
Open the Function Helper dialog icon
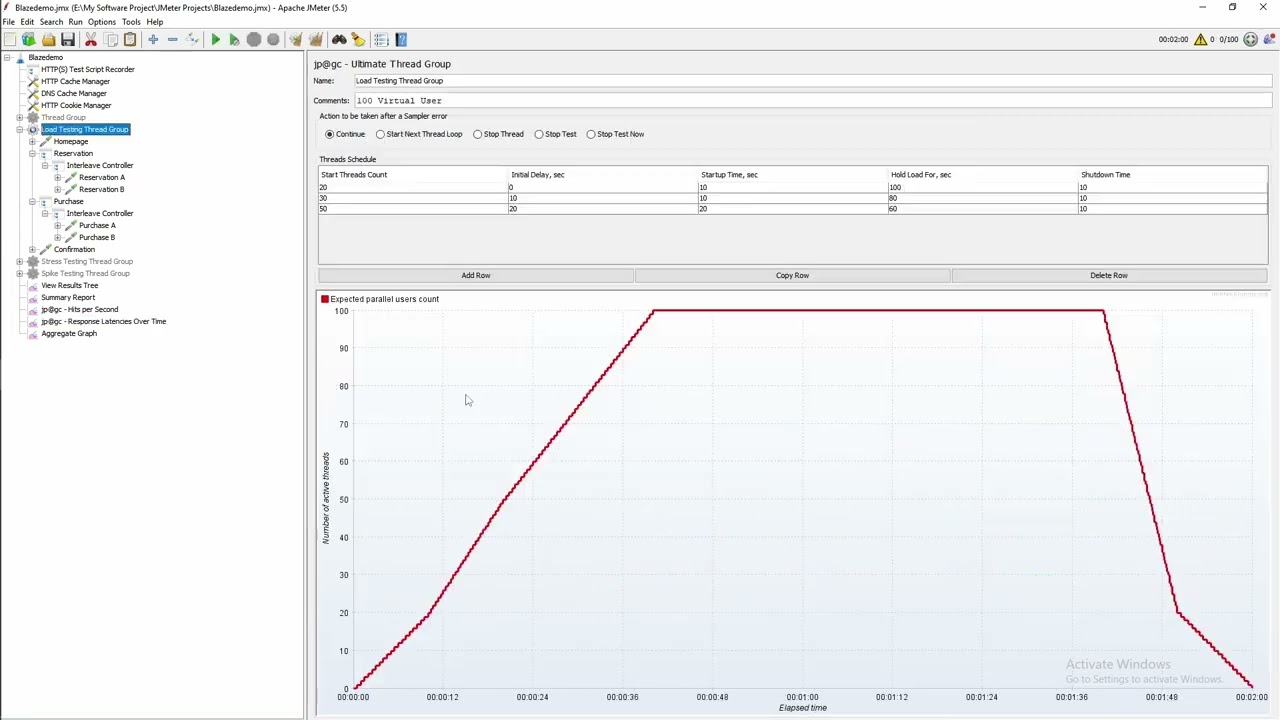[x=381, y=40]
